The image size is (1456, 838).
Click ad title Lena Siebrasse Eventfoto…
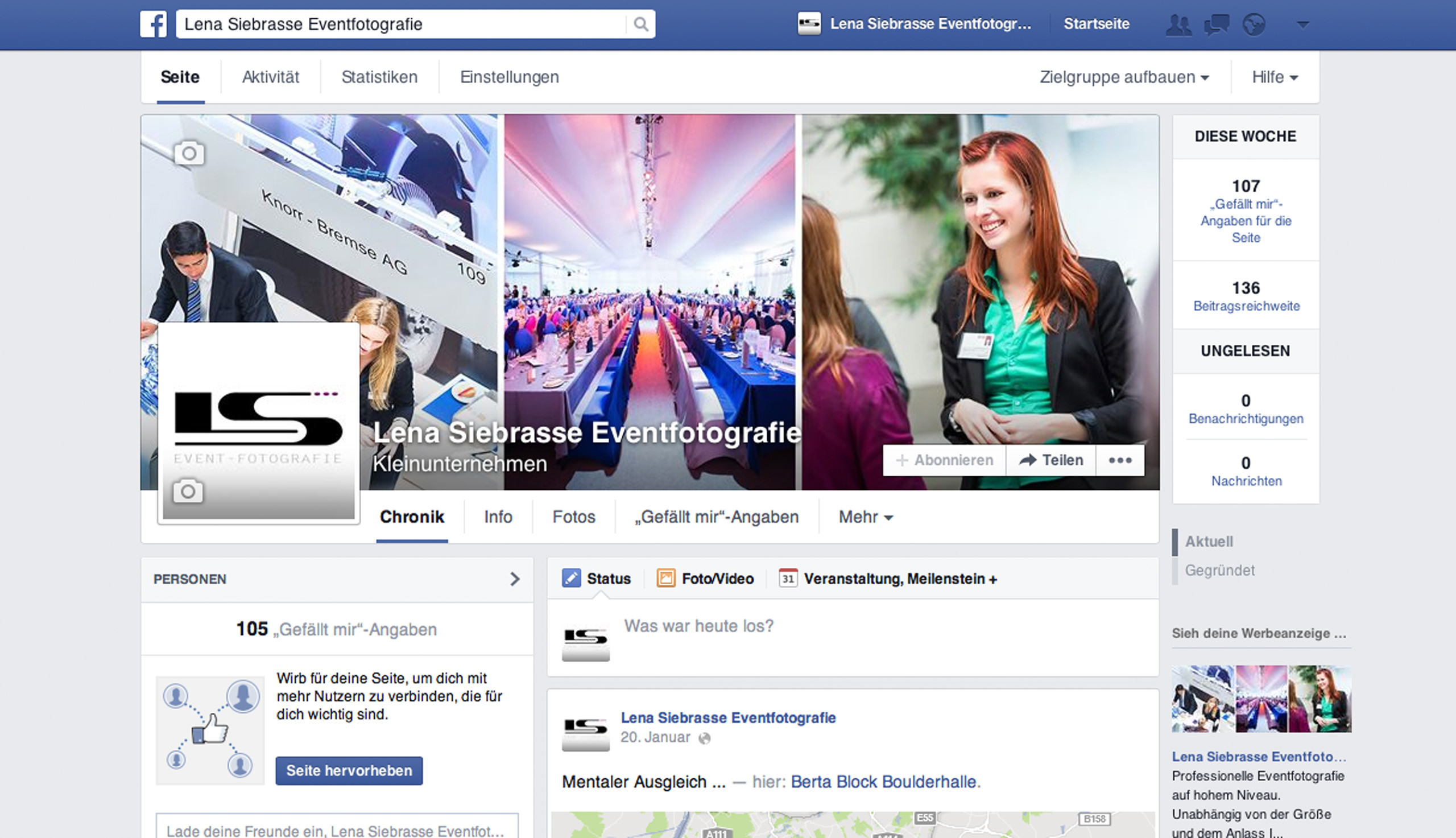point(1259,756)
